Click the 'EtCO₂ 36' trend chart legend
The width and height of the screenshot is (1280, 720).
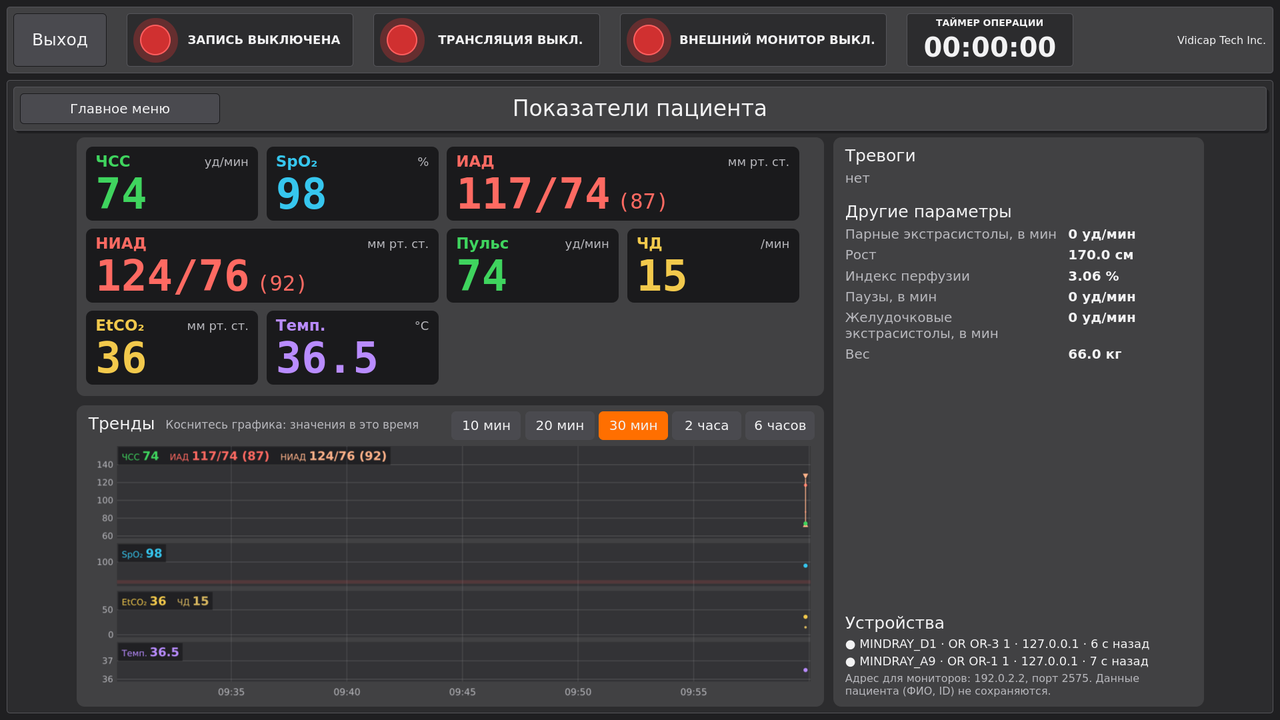tap(144, 602)
